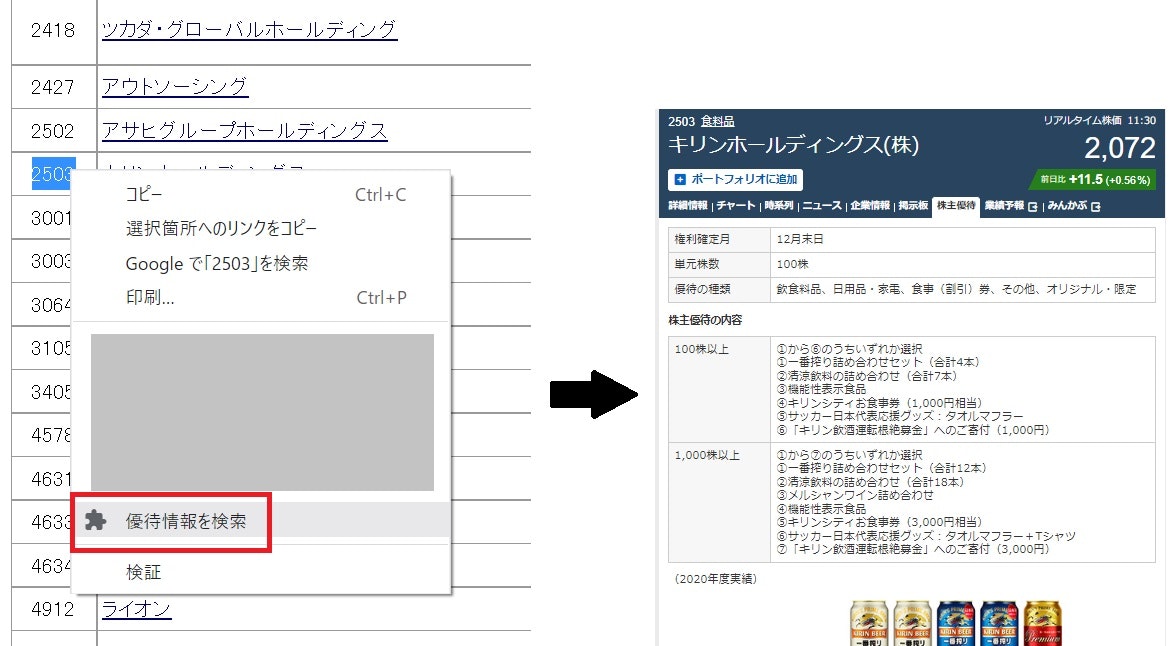Switch to the 時系列 tab
This screenshot has height=646, width=1171.
coord(779,205)
